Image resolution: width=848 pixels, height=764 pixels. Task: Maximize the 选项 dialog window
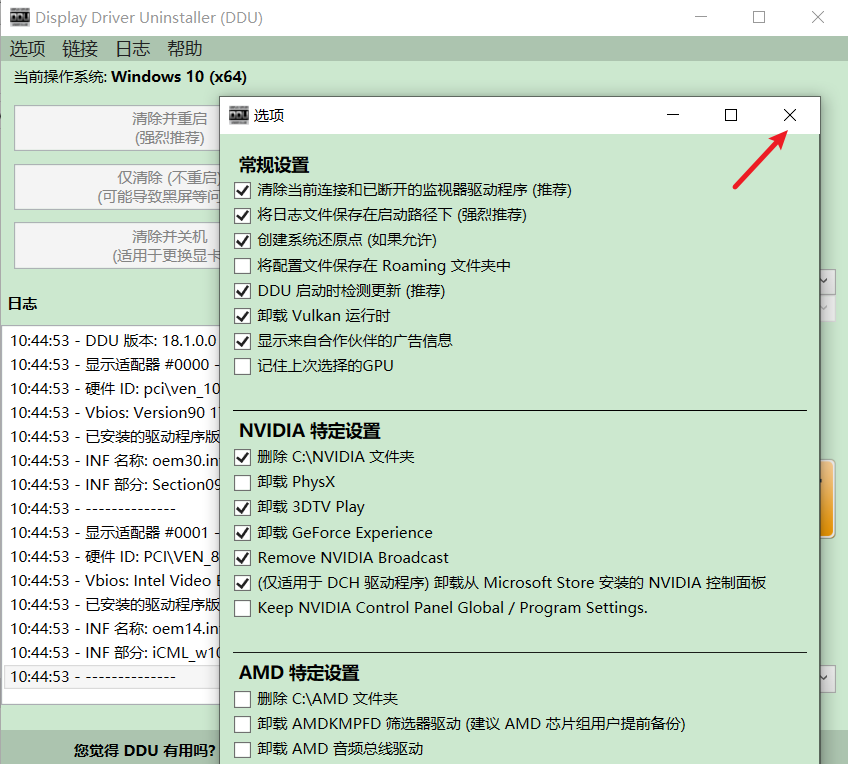pyautogui.click(x=731, y=115)
